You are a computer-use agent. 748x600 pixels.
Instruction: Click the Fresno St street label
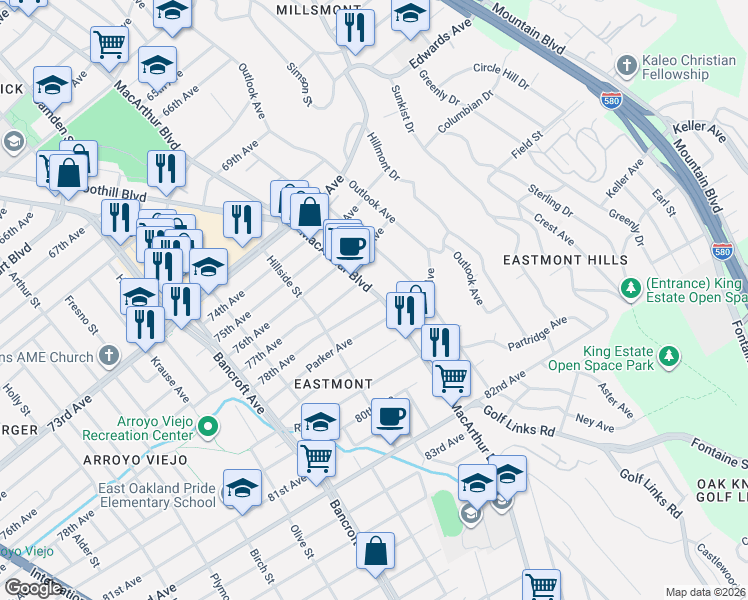click(x=82, y=315)
